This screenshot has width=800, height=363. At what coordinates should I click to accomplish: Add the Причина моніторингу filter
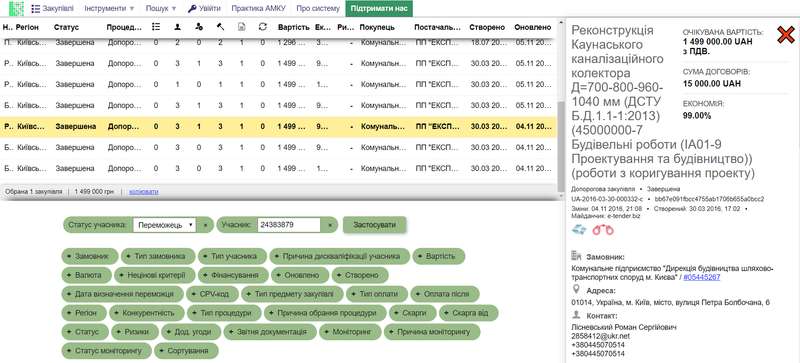tap(432, 331)
